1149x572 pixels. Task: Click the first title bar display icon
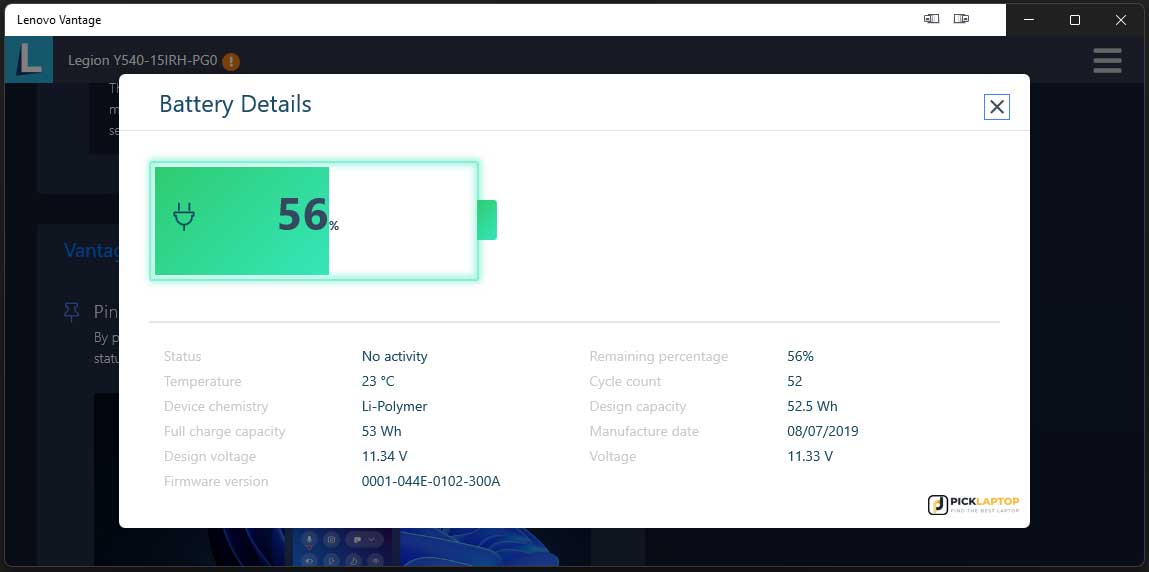[931, 19]
